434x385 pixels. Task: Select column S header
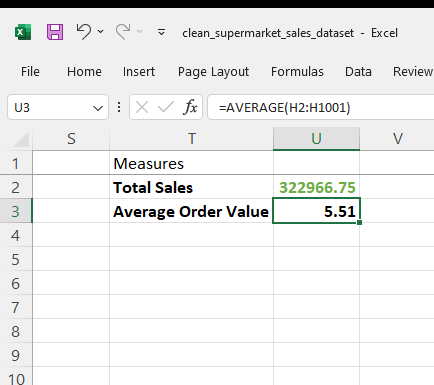click(71, 139)
